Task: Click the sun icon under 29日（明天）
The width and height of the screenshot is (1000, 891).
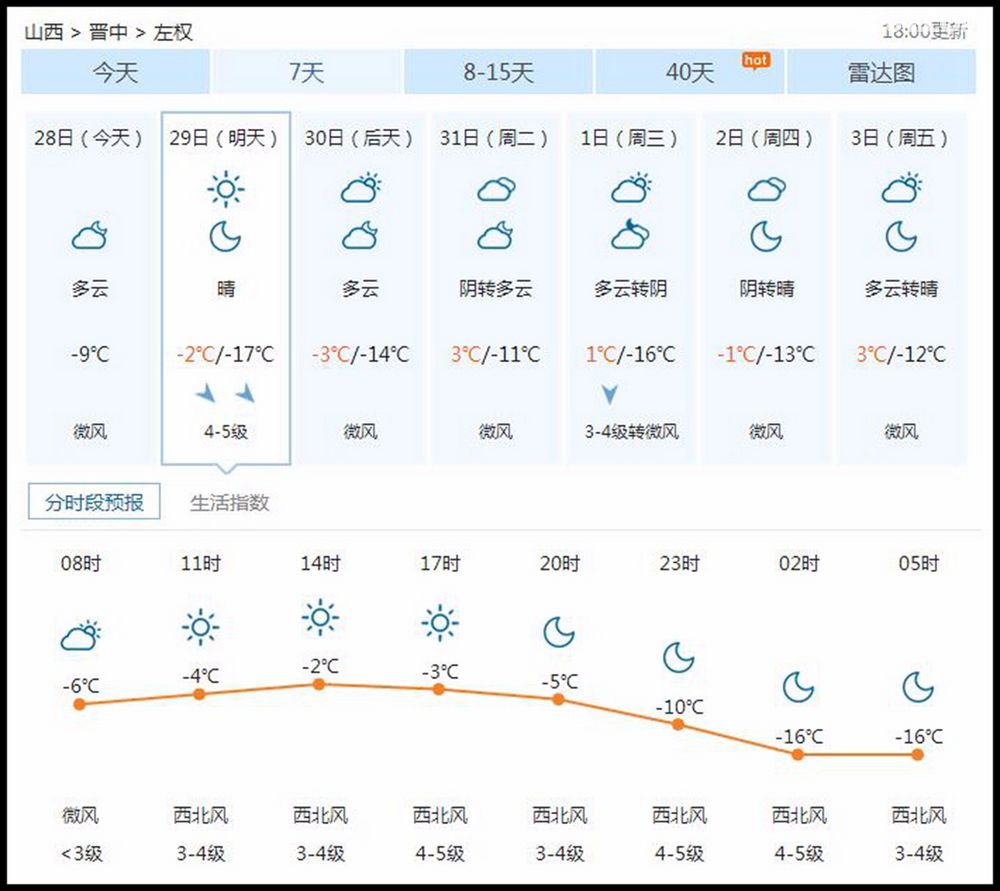Action: pos(225,188)
